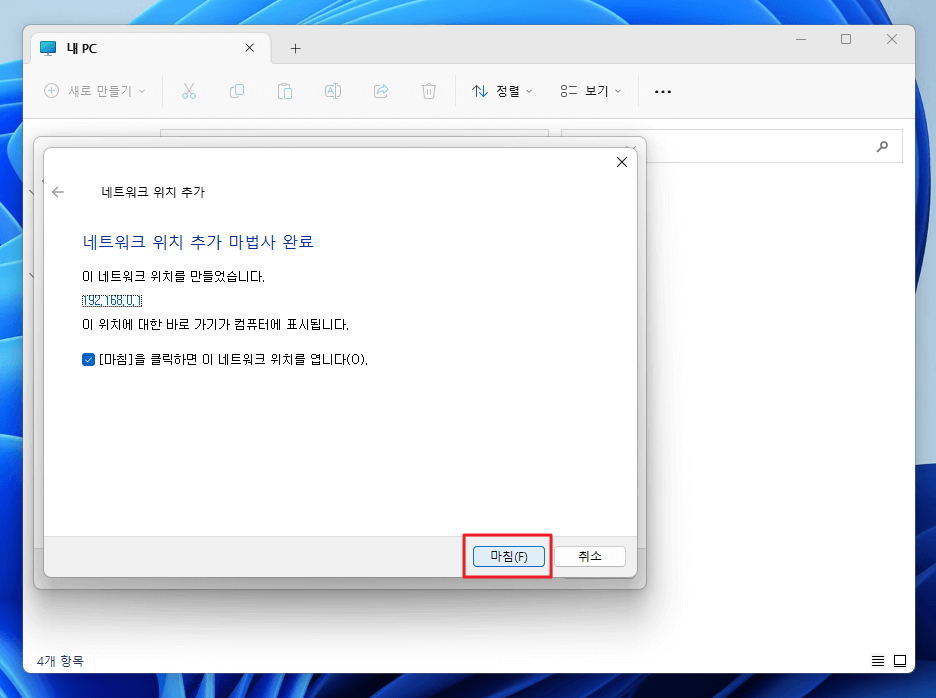Click the Delete trash icon in the toolbar

pos(429,91)
